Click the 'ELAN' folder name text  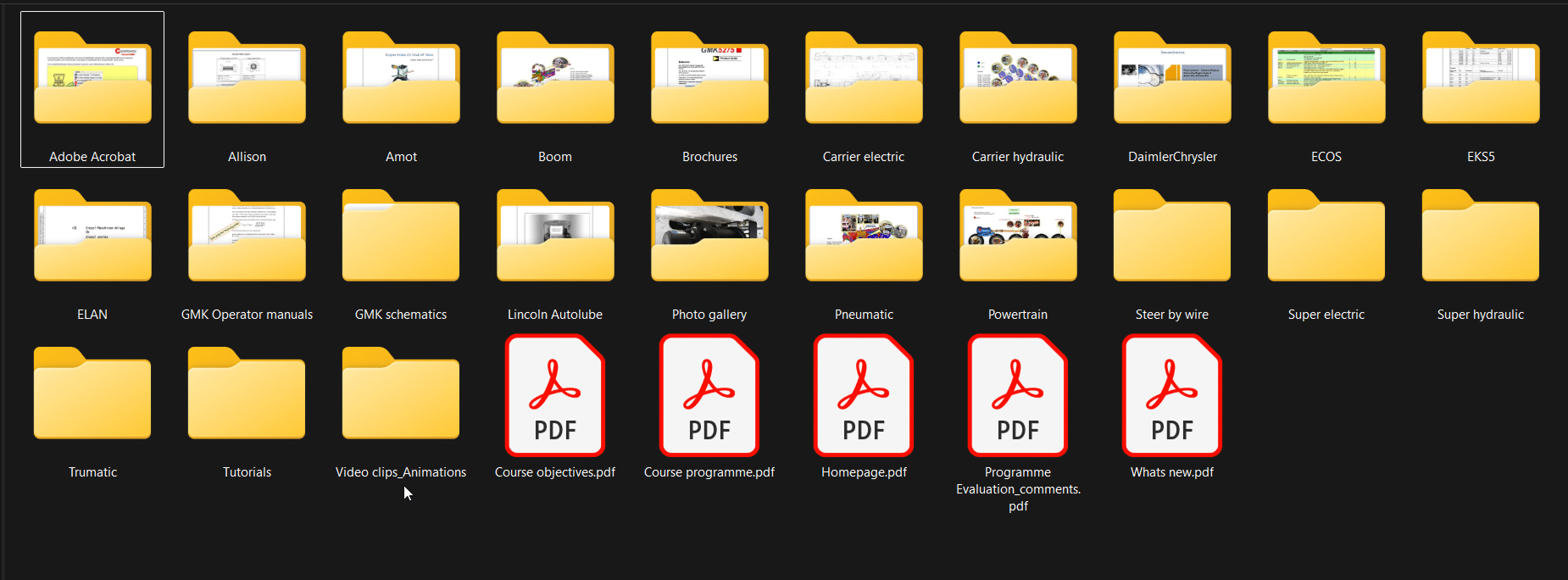pos(92,315)
